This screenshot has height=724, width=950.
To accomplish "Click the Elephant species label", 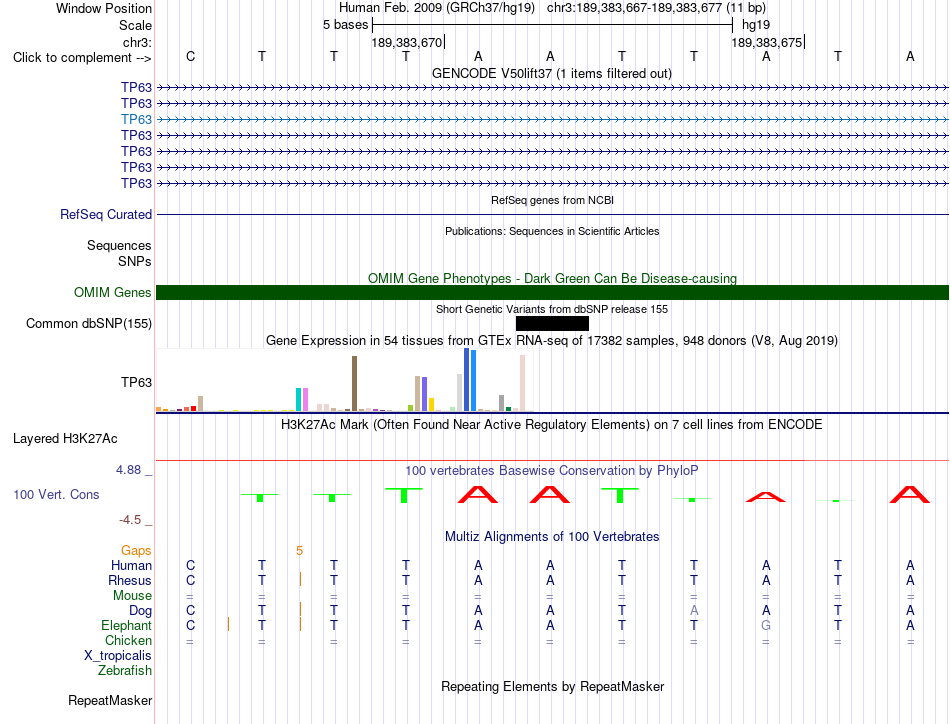I will tap(126, 625).
